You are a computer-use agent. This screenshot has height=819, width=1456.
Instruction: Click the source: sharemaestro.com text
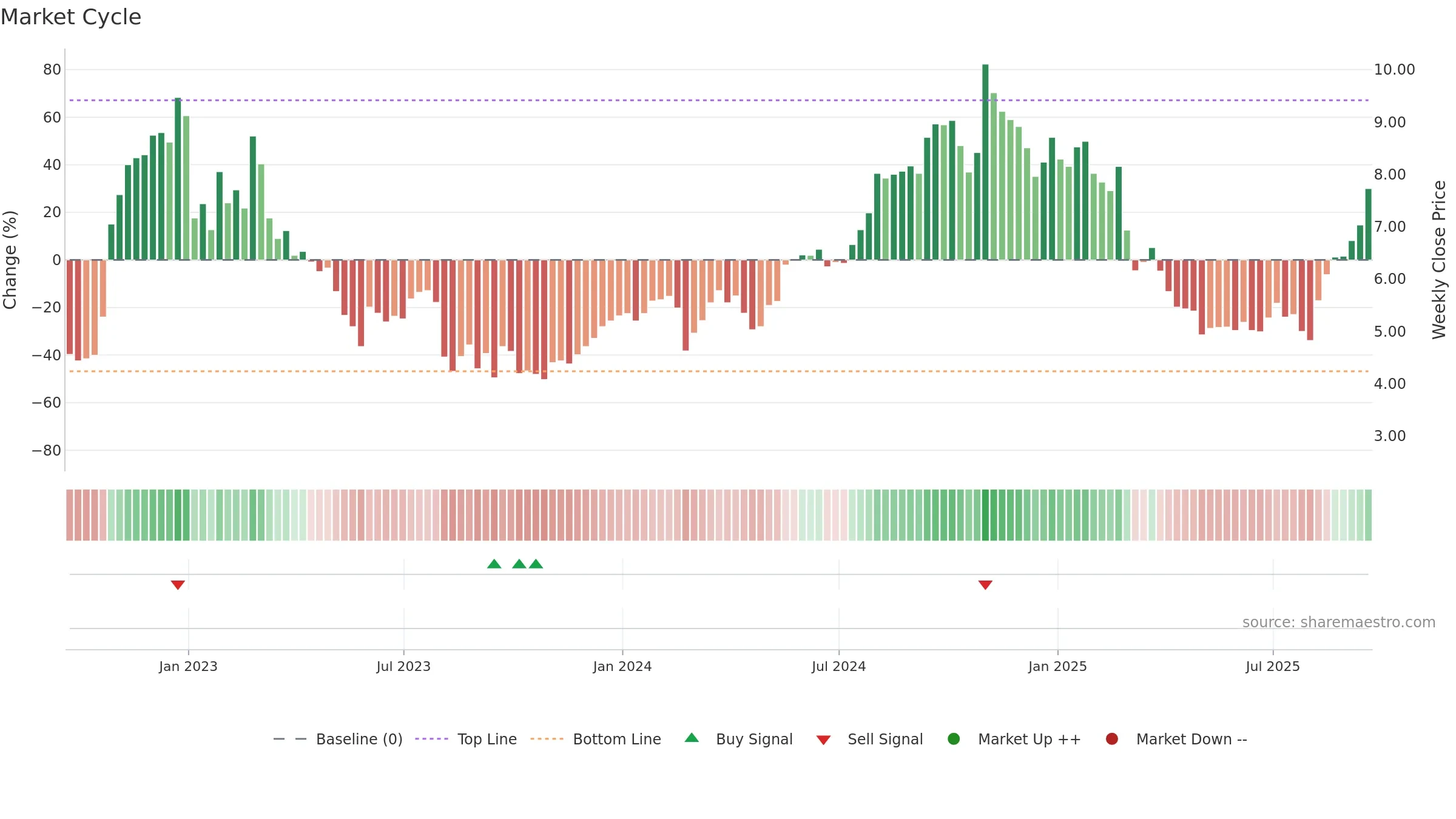[1339, 622]
